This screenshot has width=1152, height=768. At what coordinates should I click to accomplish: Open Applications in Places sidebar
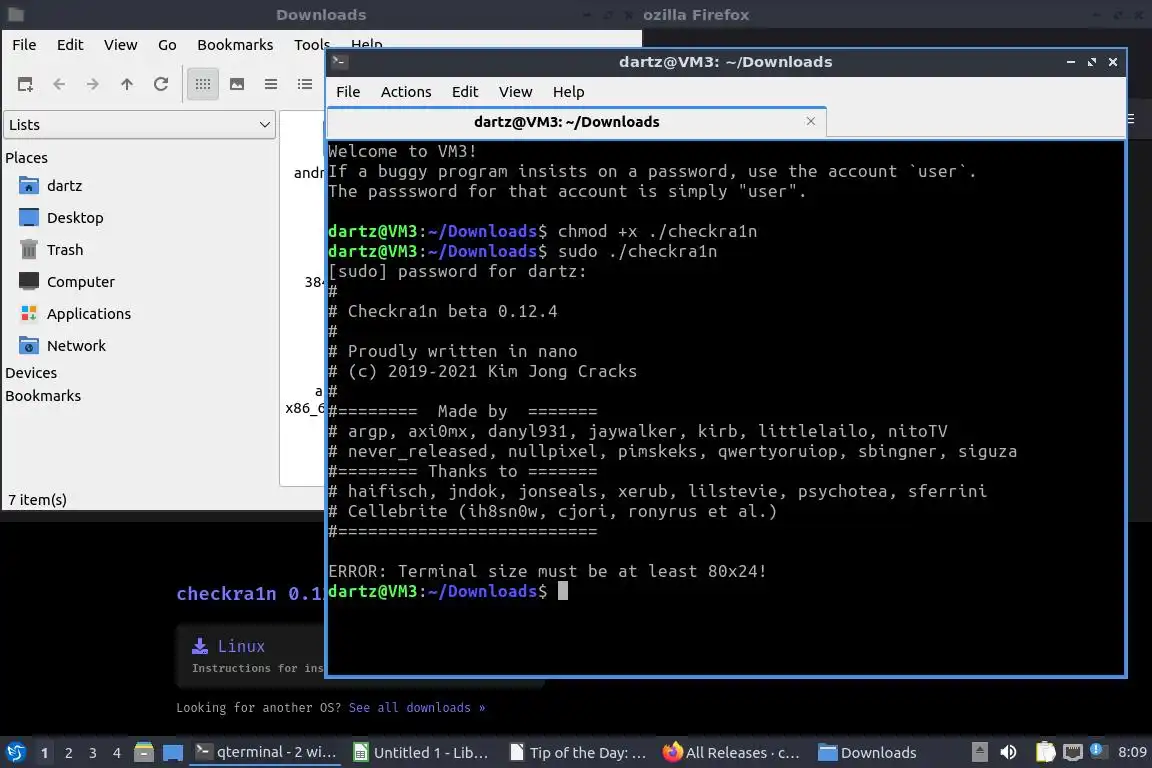[x=89, y=314]
